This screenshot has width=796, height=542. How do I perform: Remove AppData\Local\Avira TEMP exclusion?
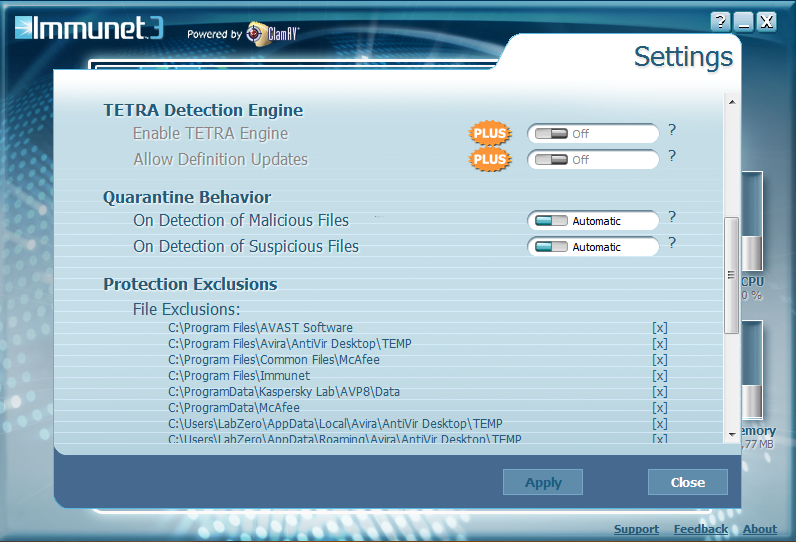[659, 424]
